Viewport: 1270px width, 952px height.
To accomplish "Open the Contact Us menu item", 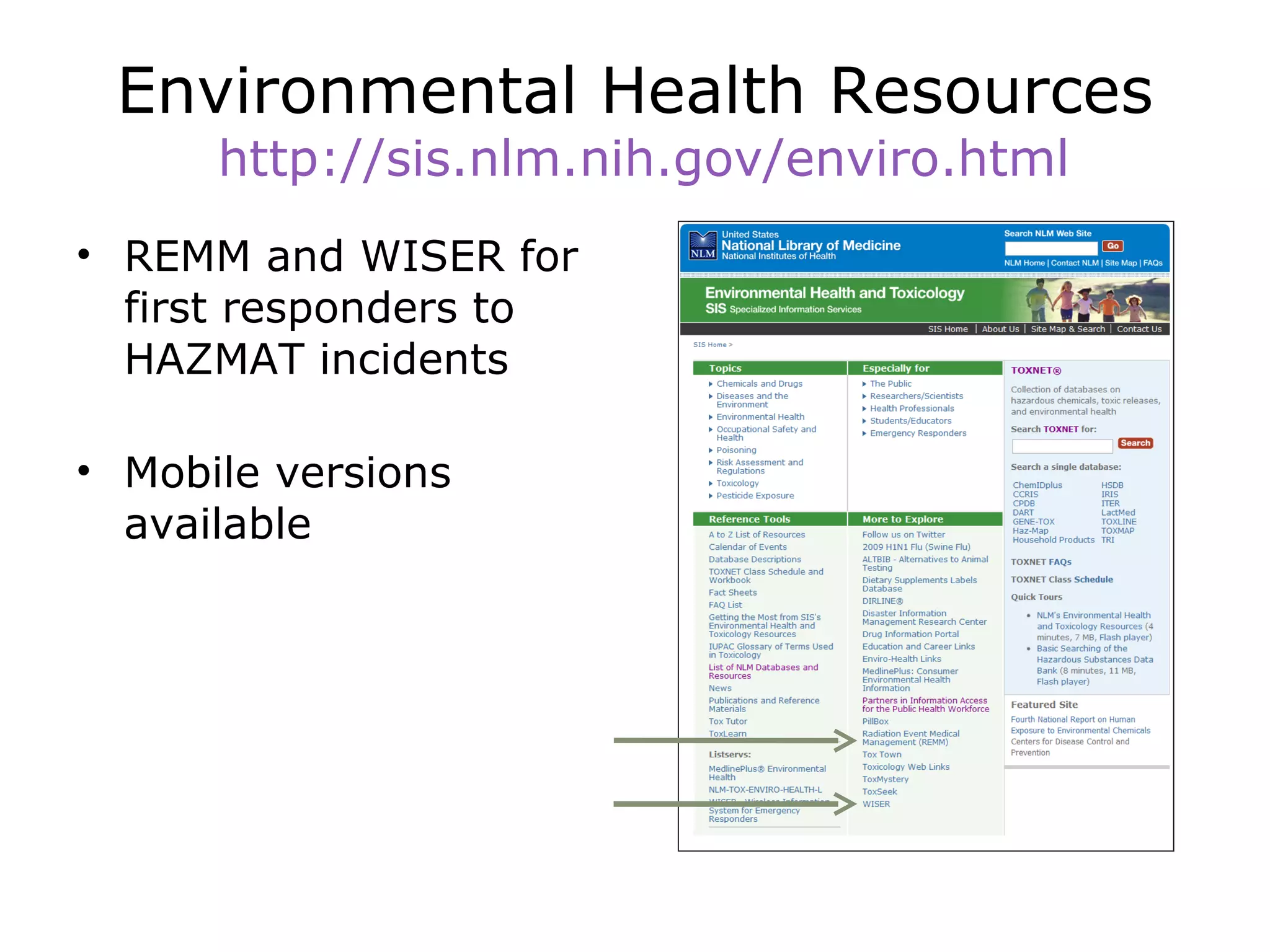I will tap(1139, 329).
